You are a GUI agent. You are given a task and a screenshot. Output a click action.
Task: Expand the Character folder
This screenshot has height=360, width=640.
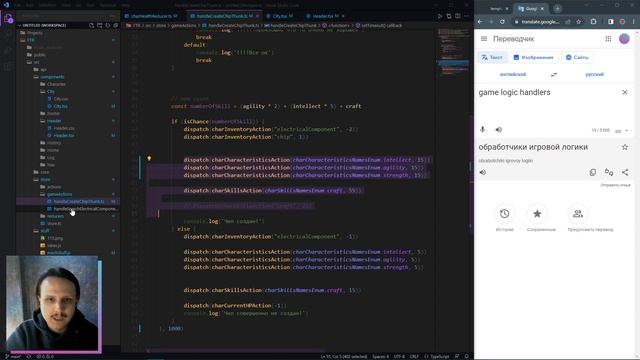(x=56, y=84)
